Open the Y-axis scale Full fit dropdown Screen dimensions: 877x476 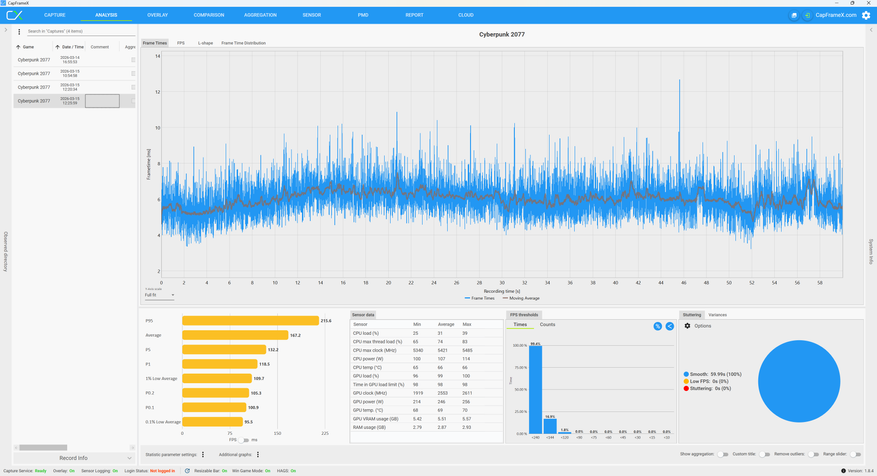coord(159,295)
